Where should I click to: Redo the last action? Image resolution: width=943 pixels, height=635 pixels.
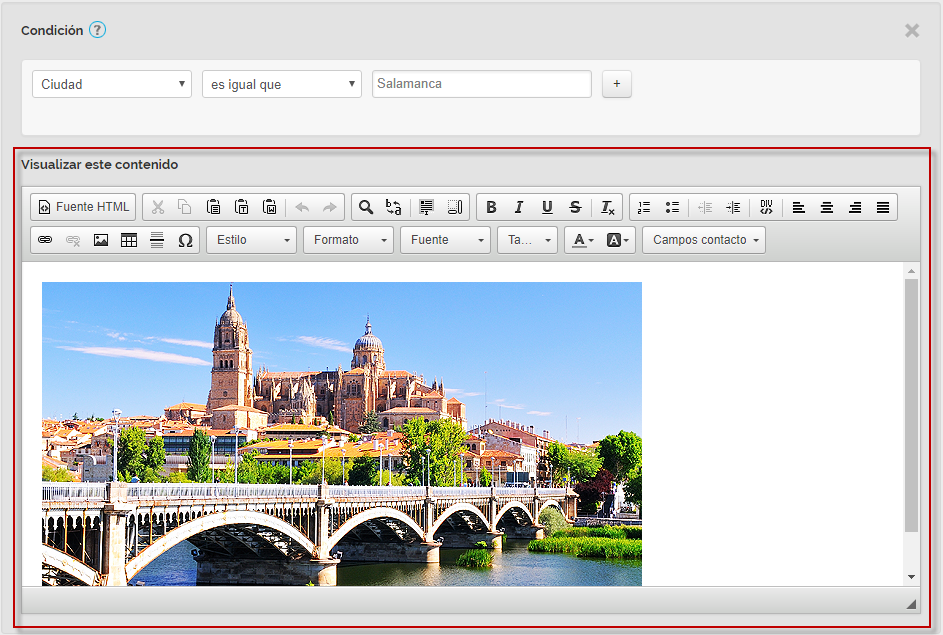[x=330, y=207]
